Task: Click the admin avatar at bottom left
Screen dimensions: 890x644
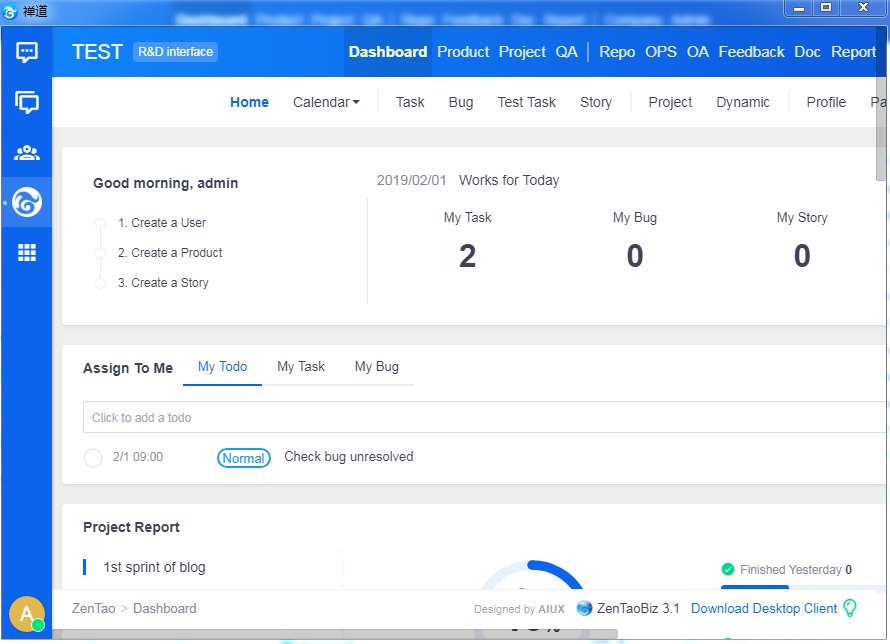Action: click(27, 613)
